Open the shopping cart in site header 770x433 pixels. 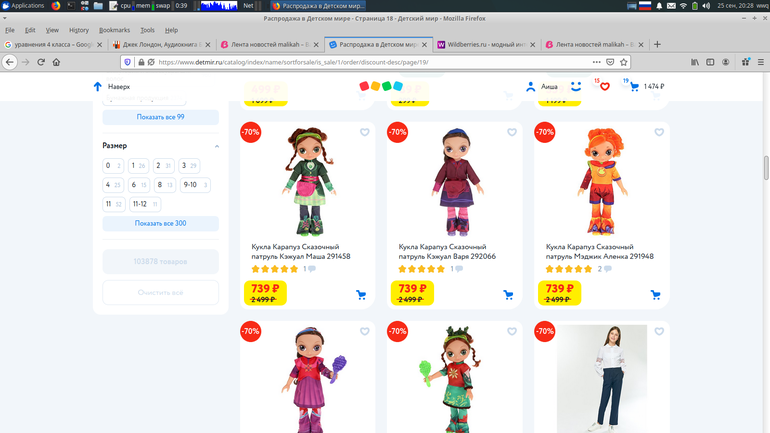click(x=633, y=87)
